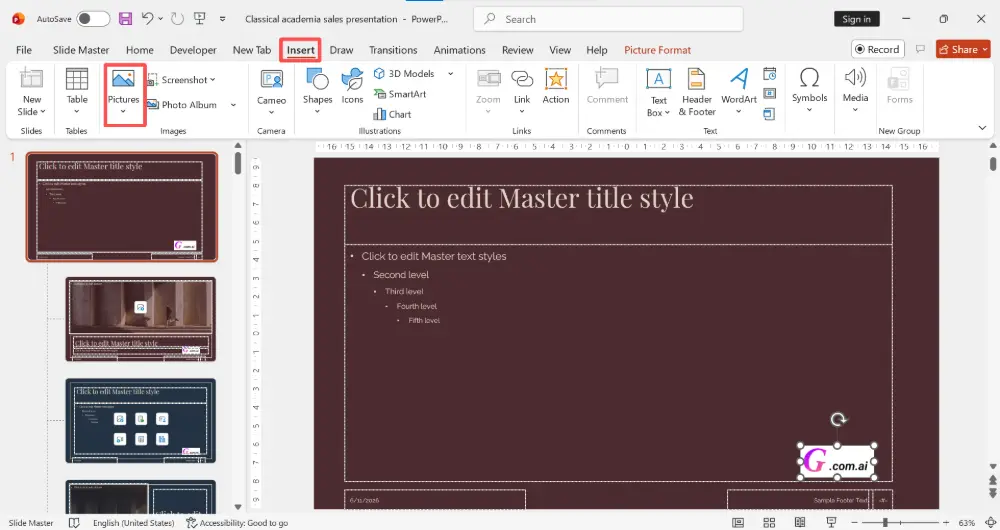
Task: Insert a Chart
Action: 392,114
